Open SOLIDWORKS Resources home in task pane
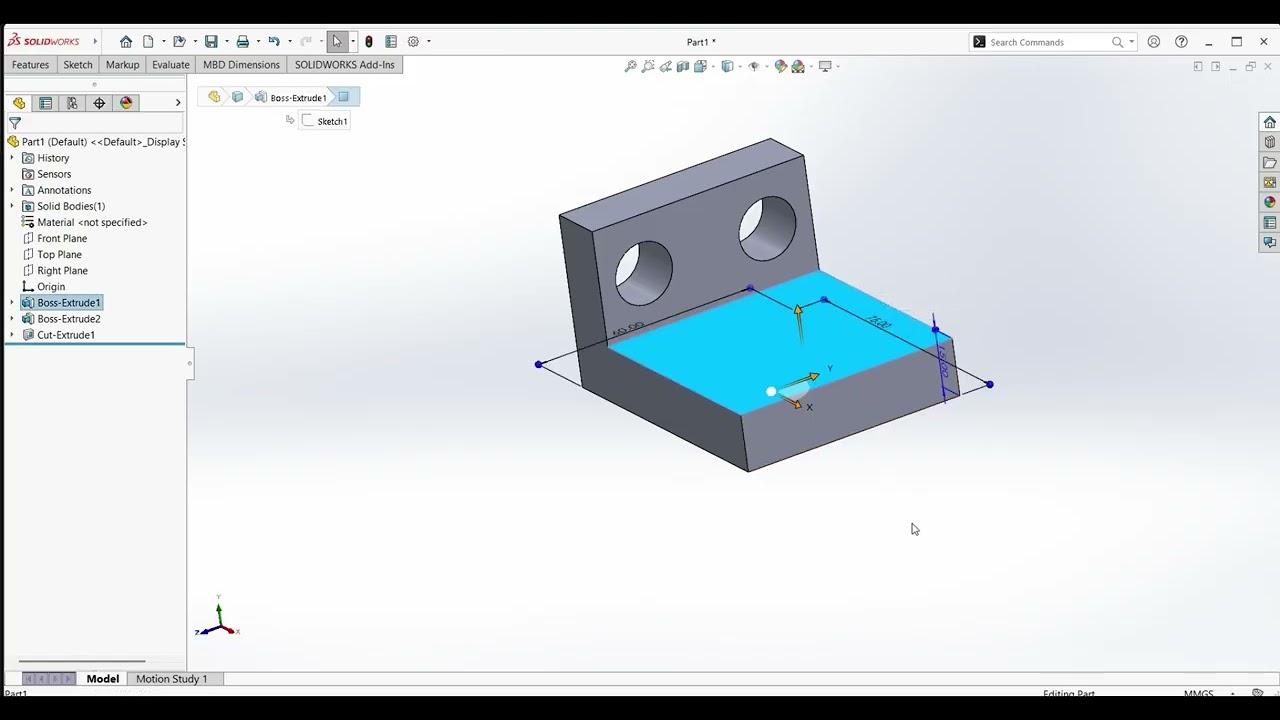This screenshot has height=720, width=1280. (x=1269, y=122)
